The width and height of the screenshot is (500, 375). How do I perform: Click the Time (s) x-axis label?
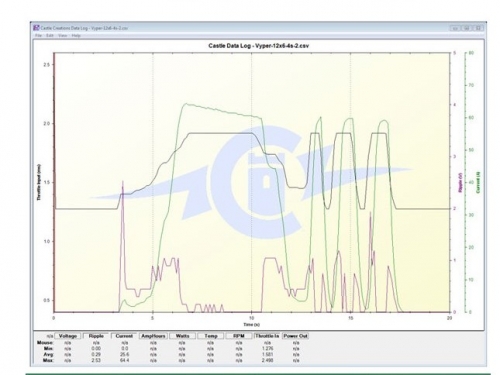click(252, 324)
